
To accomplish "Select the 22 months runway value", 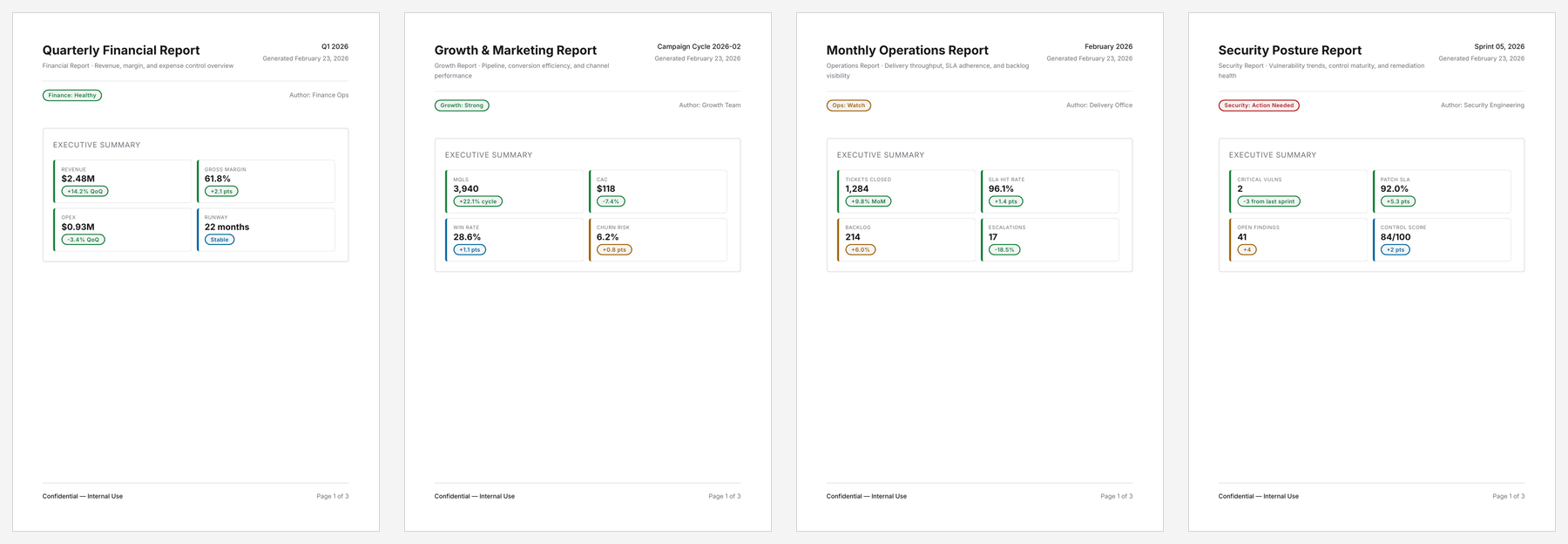I will [226, 227].
